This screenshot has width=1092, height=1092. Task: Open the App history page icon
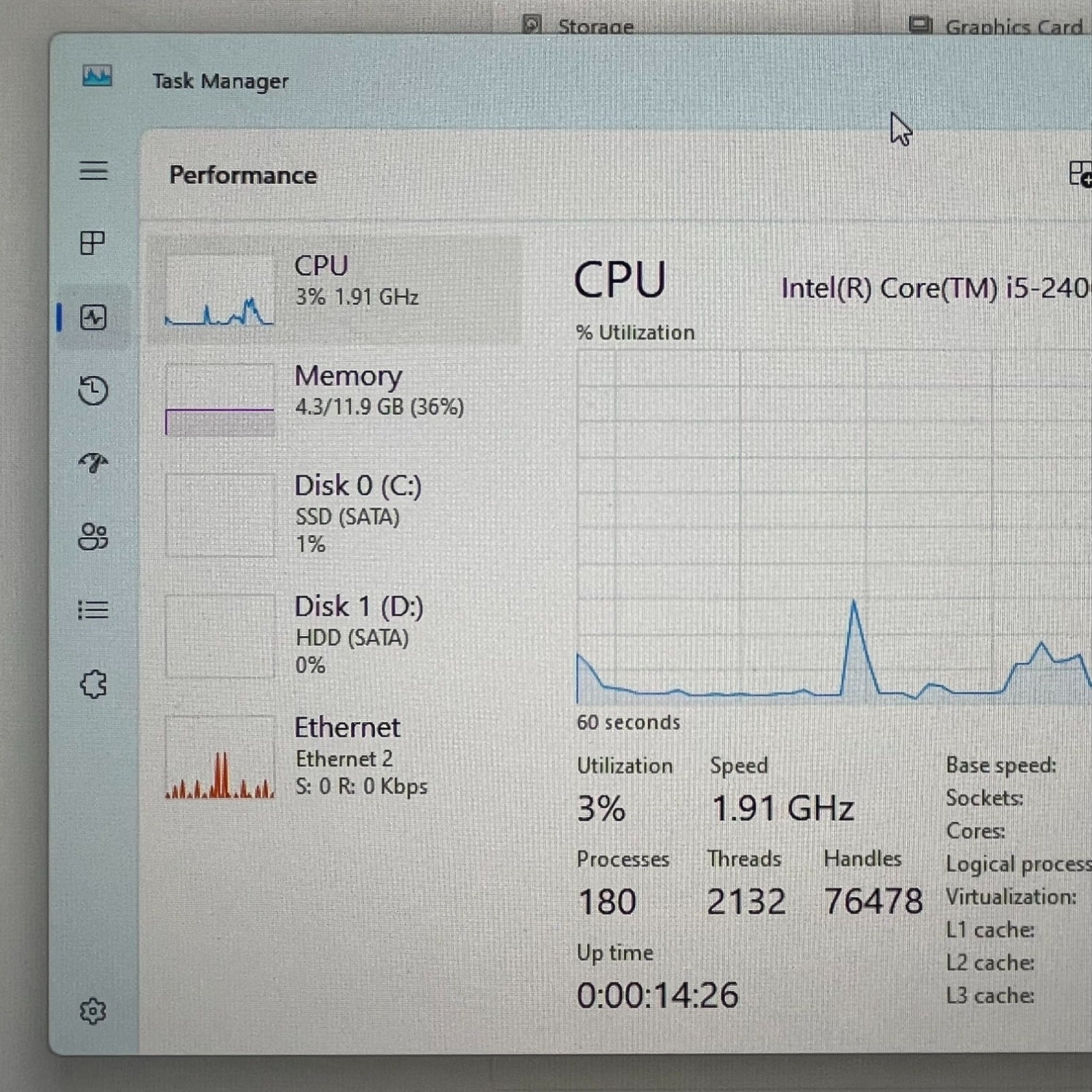click(93, 390)
